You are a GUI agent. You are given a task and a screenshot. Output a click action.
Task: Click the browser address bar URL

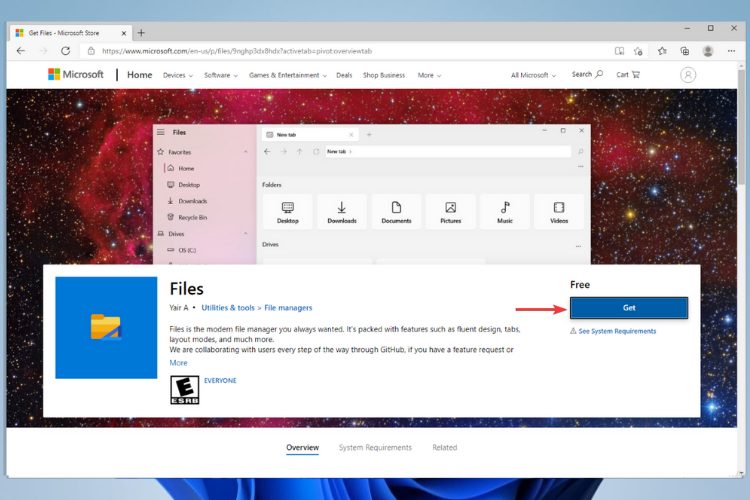pos(237,51)
